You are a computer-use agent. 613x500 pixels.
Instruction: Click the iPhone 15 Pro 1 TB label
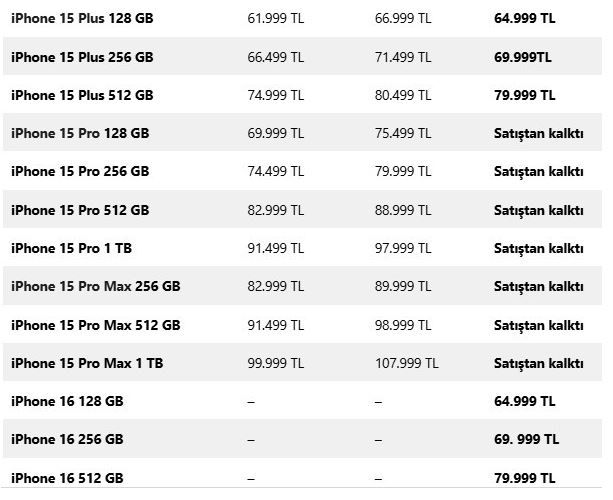click(73, 248)
